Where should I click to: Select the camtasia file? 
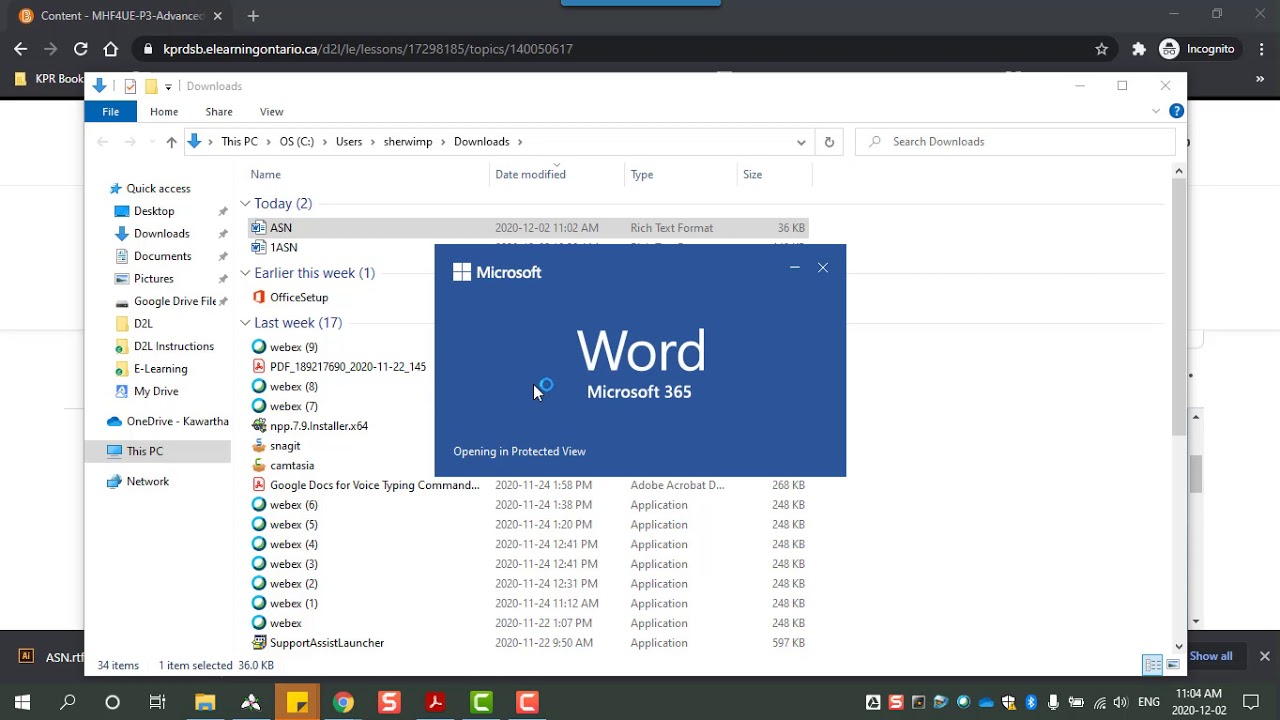coord(292,466)
